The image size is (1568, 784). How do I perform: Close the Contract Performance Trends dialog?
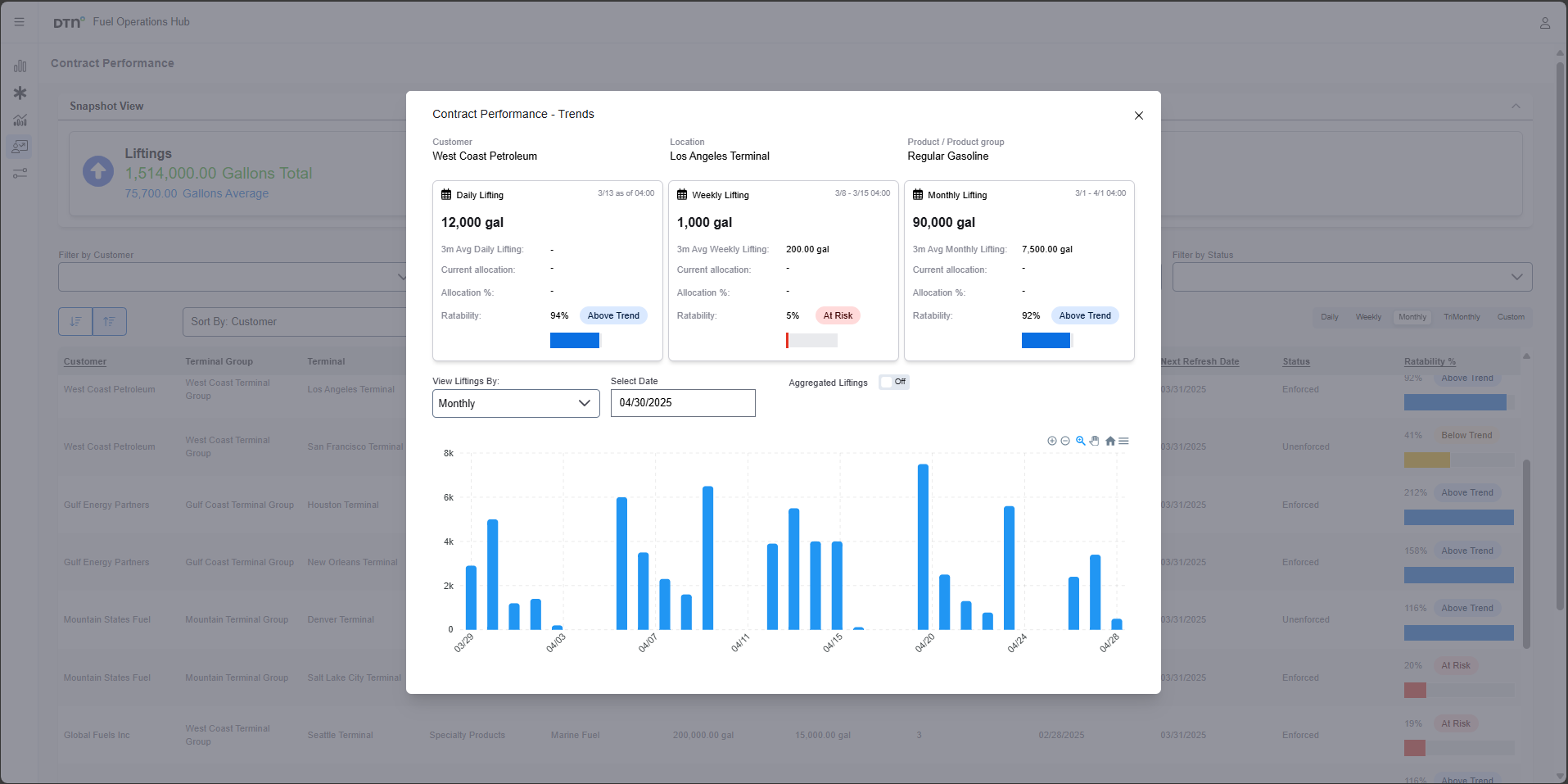pyautogui.click(x=1138, y=116)
